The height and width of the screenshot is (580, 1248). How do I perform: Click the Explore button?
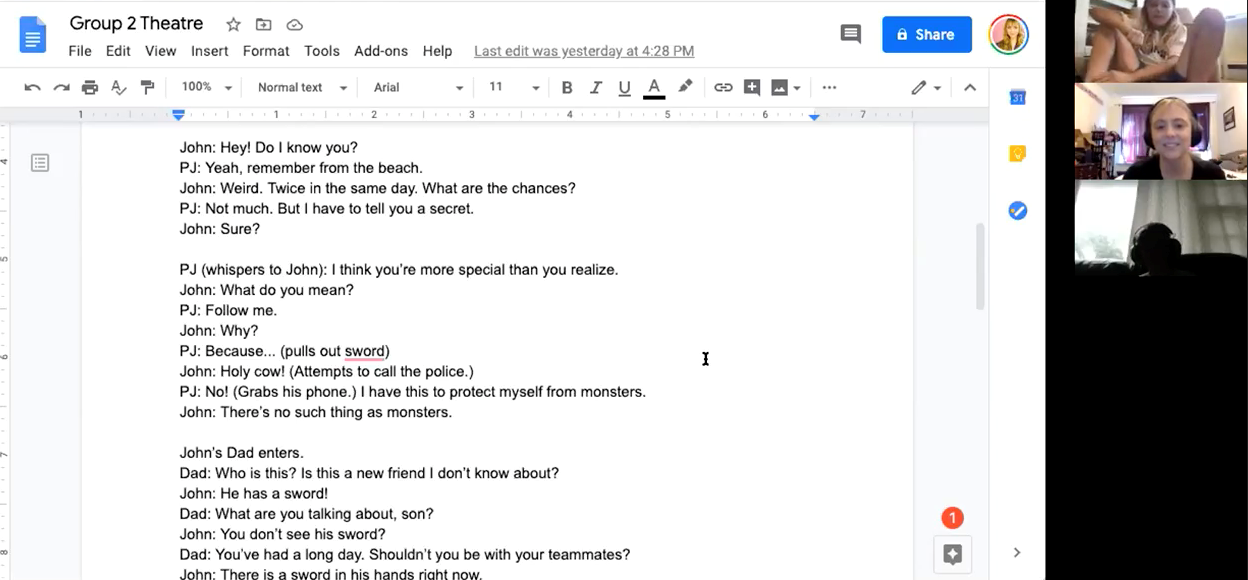952,555
